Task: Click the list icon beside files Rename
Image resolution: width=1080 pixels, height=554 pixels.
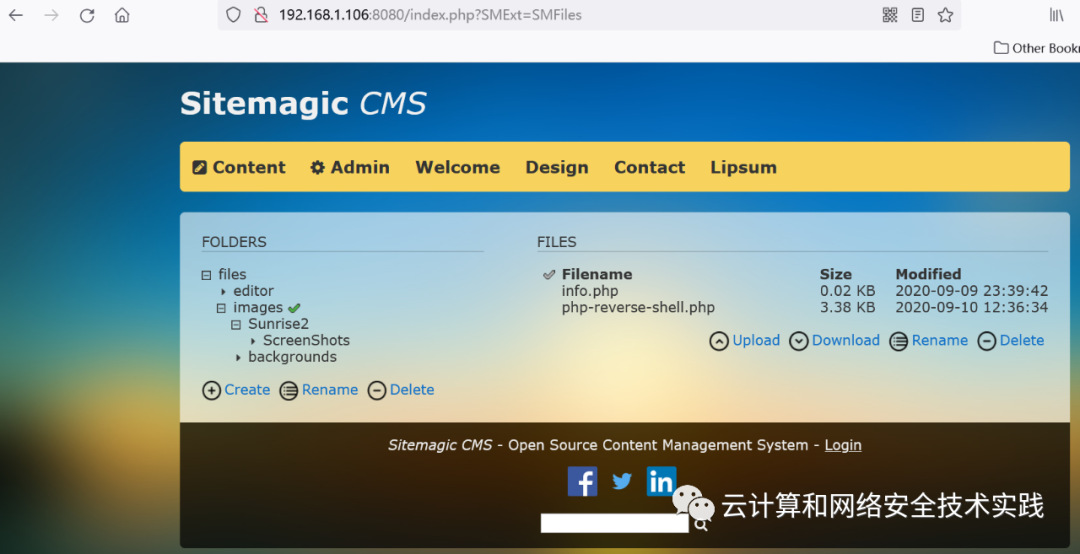Action: [899, 341]
